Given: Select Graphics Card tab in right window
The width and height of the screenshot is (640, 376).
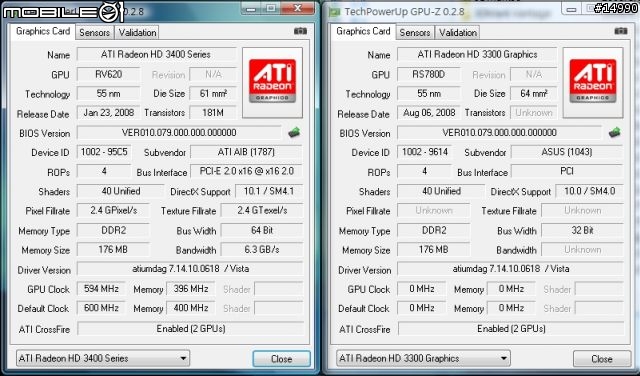Looking at the screenshot, I should [x=363, y=31].
